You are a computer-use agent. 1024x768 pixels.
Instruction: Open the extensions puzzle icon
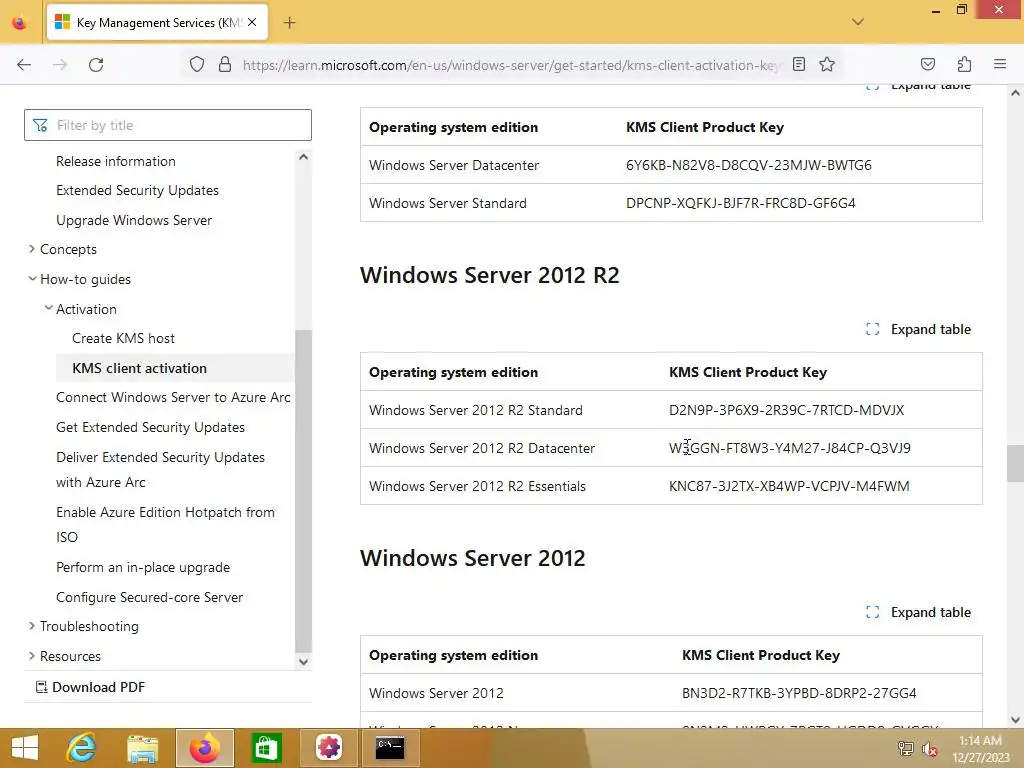click(964, 64)
